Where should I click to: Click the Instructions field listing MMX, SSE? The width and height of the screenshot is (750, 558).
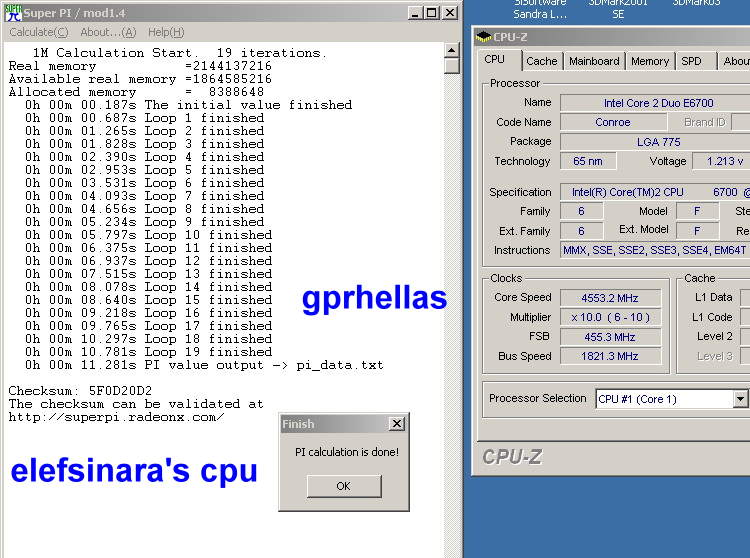pyautogui.click(x=655, y=250)
